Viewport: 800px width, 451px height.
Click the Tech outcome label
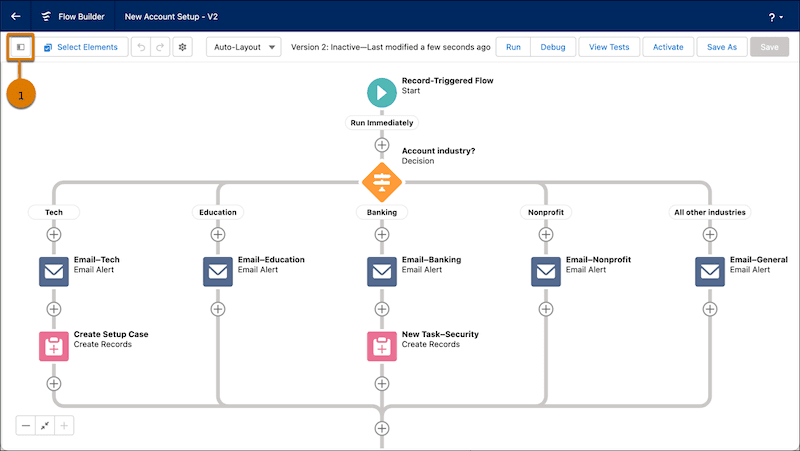[x=54, y=212]
